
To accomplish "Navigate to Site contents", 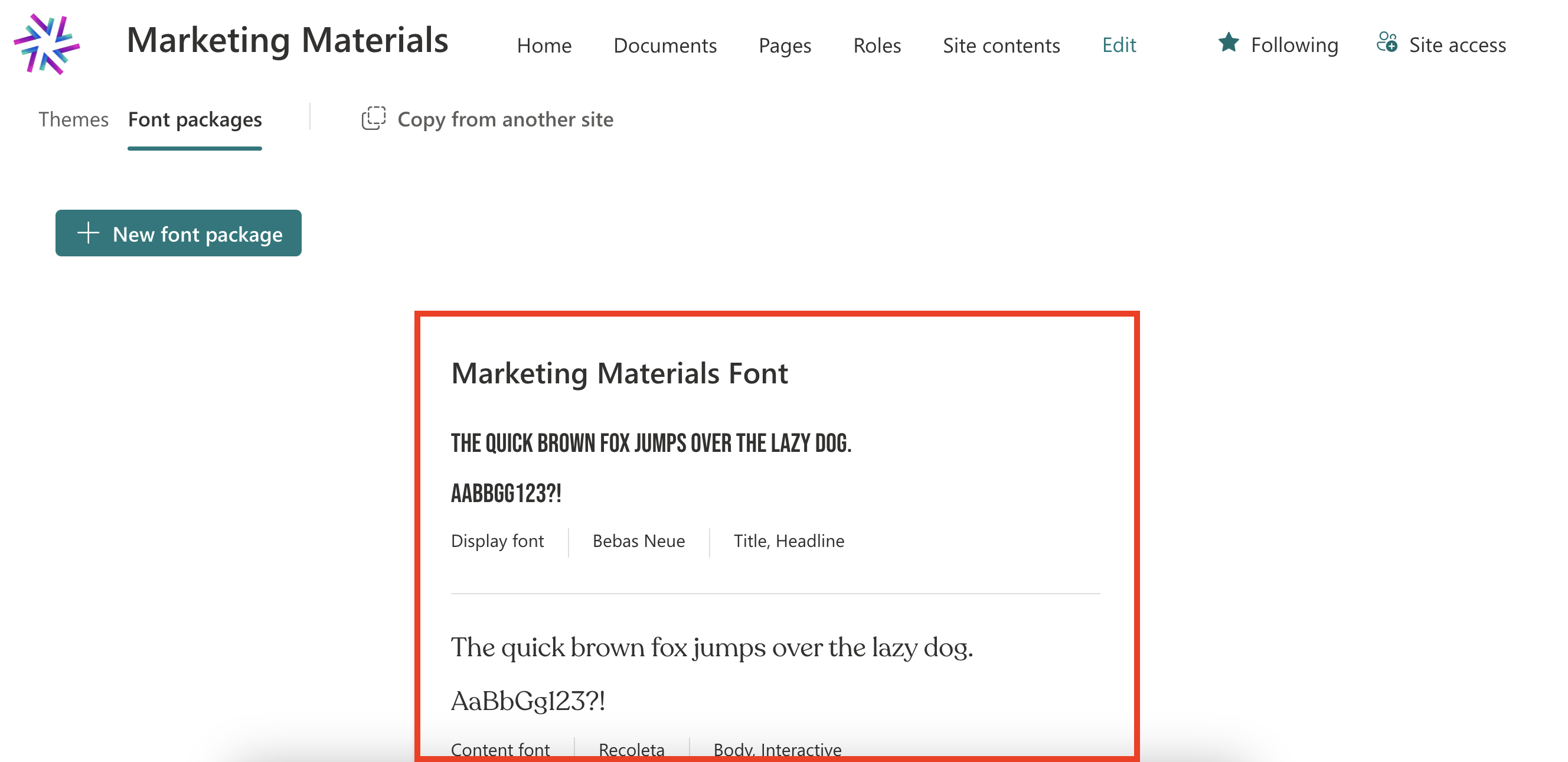I will coord(1001,45).
